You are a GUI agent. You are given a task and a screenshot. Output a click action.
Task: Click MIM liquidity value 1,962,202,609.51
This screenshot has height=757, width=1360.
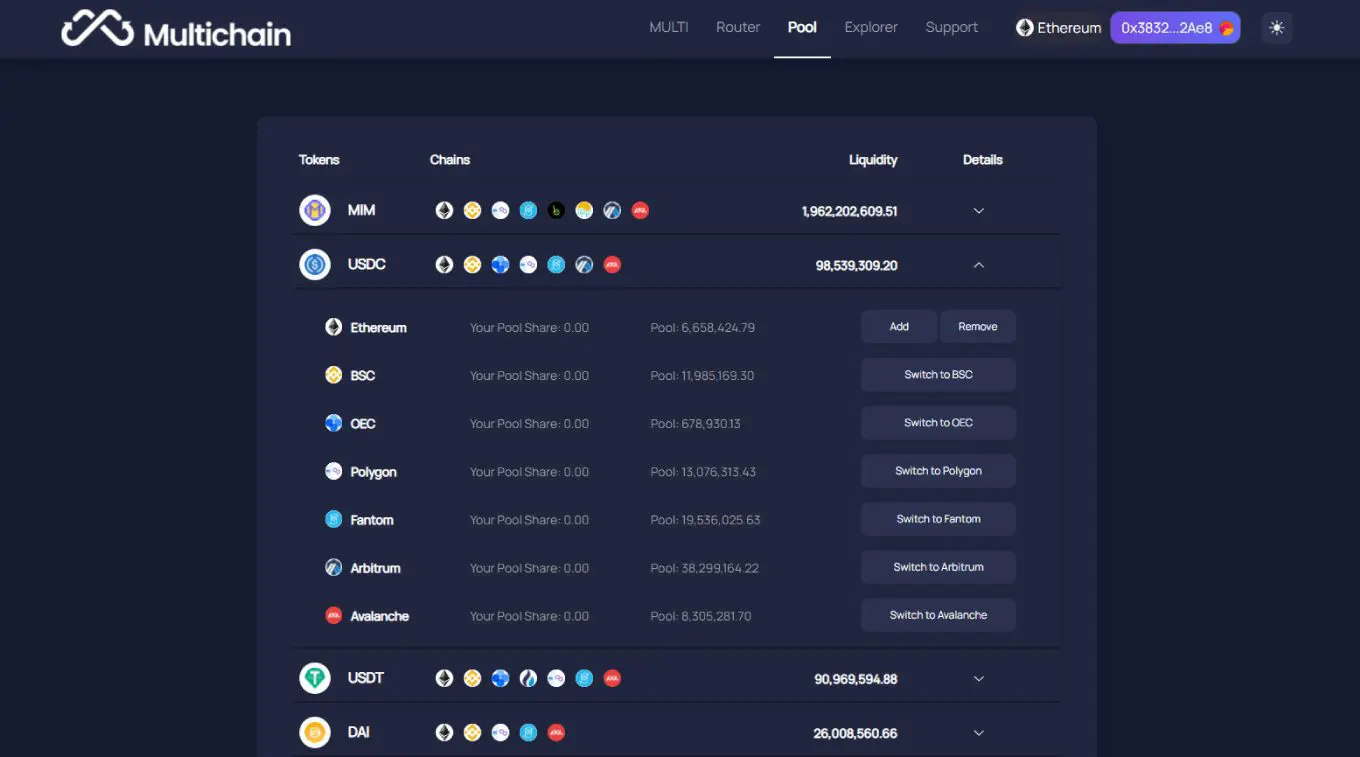coord(850,211)
